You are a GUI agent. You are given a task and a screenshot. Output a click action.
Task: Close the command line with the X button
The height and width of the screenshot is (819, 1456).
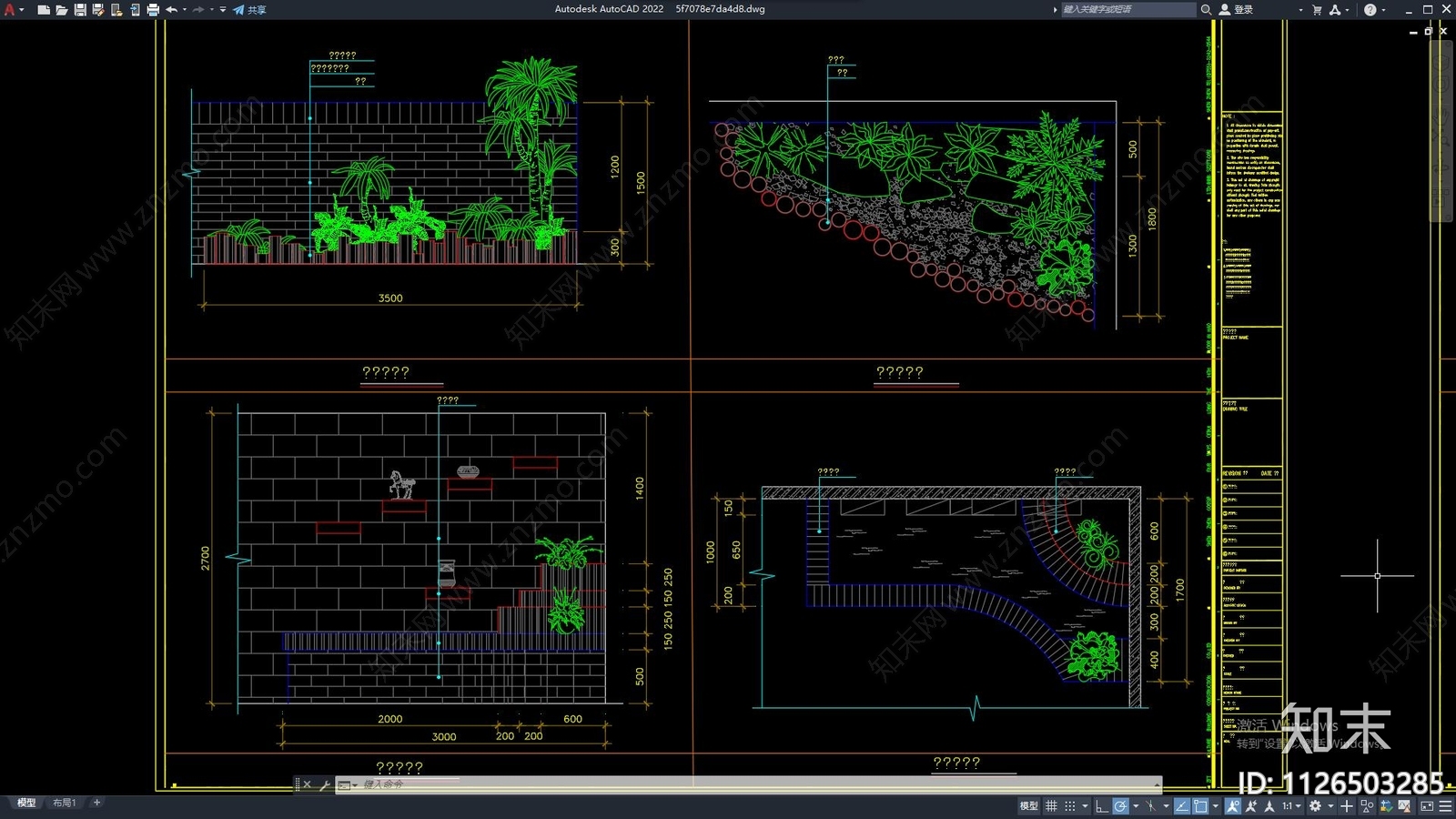[307, 784]
